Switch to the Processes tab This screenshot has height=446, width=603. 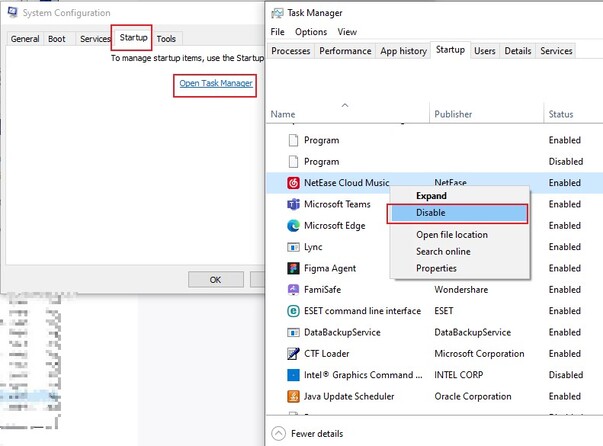pyautogui.click(x=290, y=51)
